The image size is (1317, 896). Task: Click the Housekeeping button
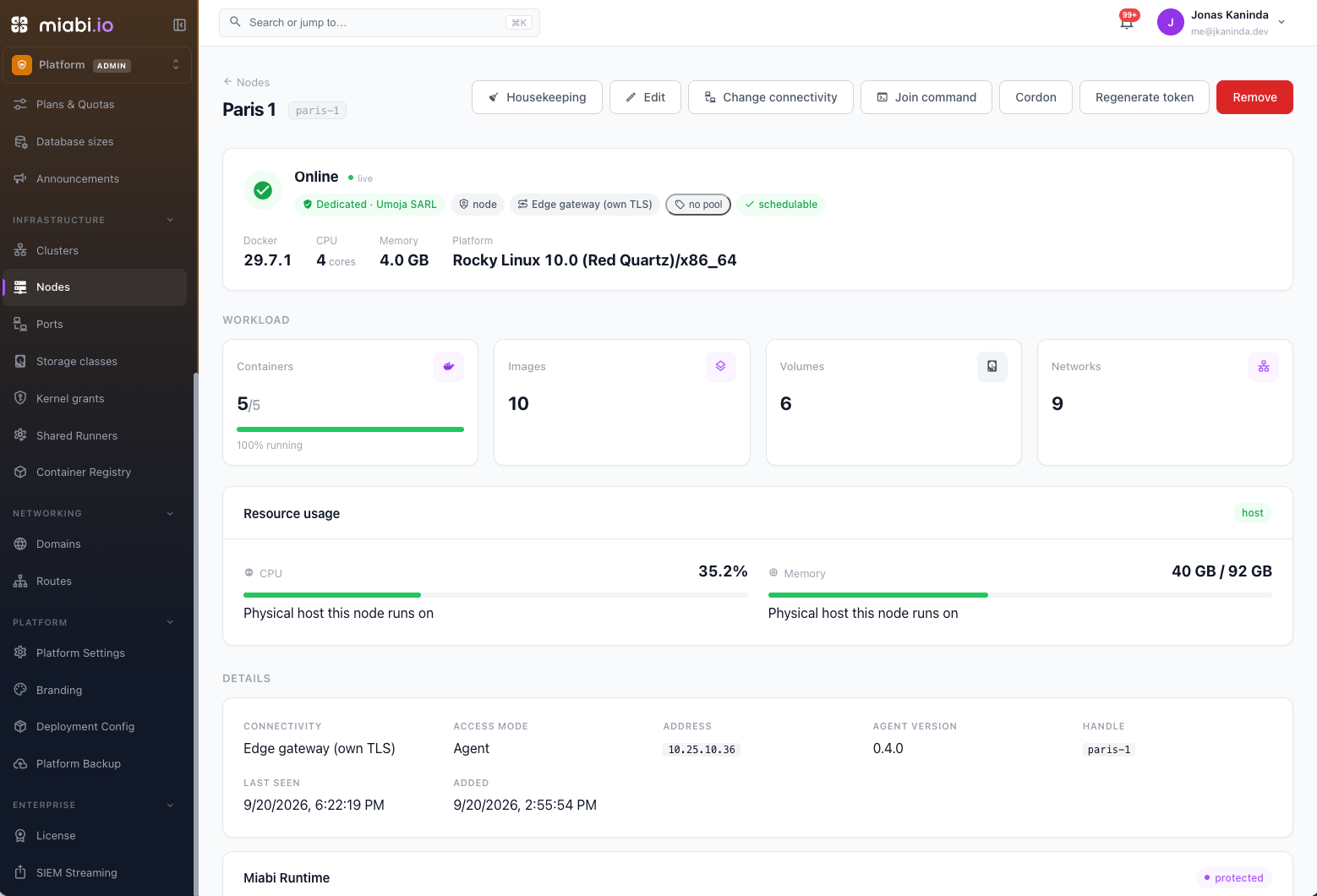537,97
